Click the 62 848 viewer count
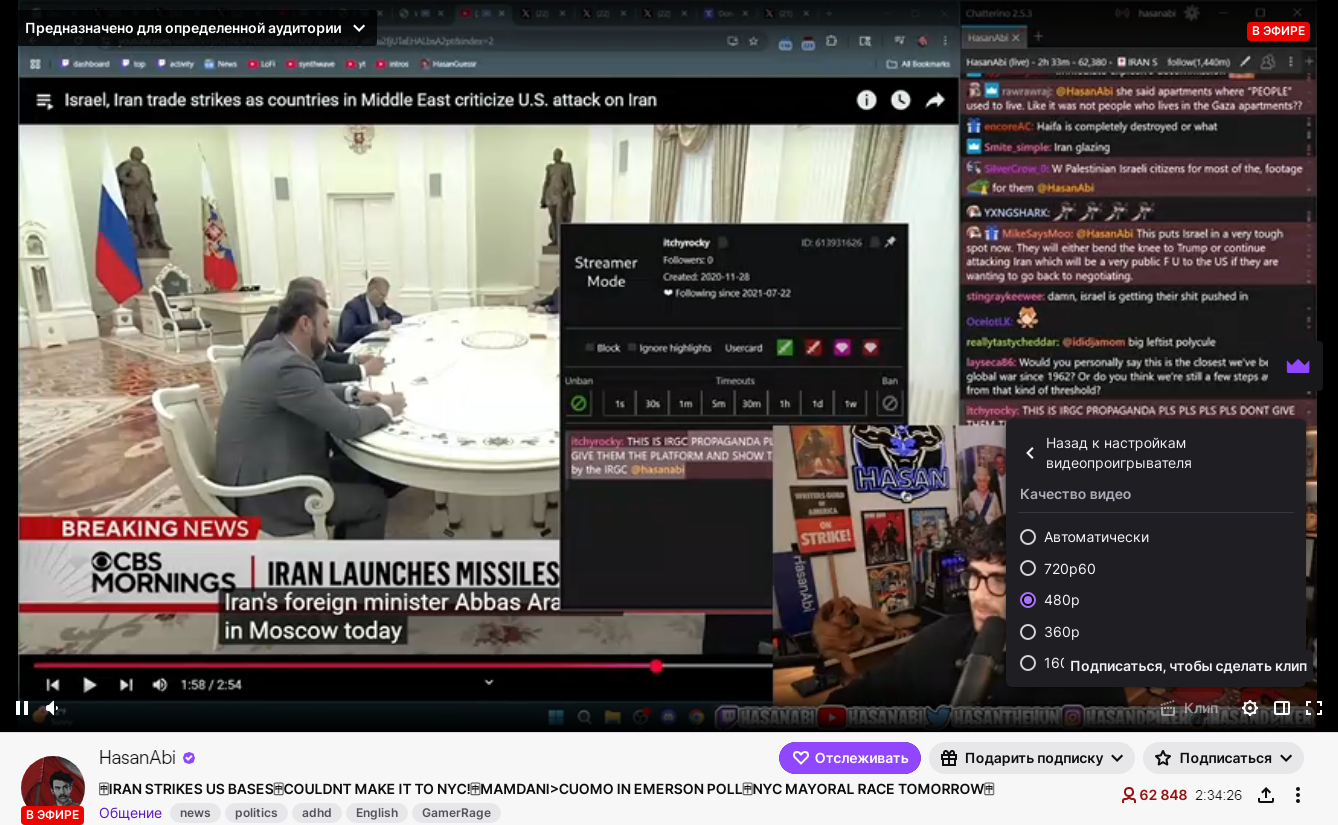This screenshot has width=1338, height=825. pos(1154,795)
